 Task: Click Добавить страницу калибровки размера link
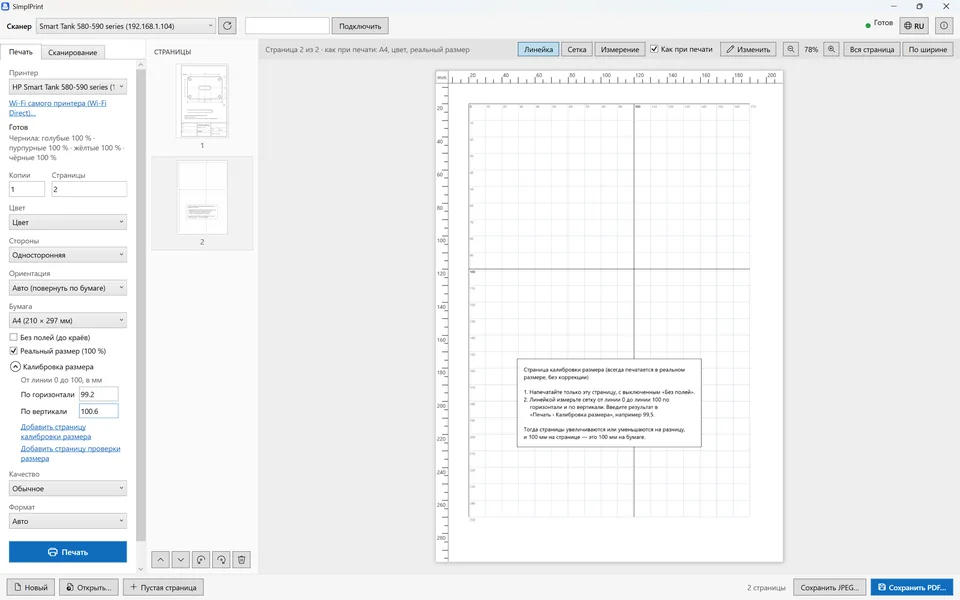[56, 432]
